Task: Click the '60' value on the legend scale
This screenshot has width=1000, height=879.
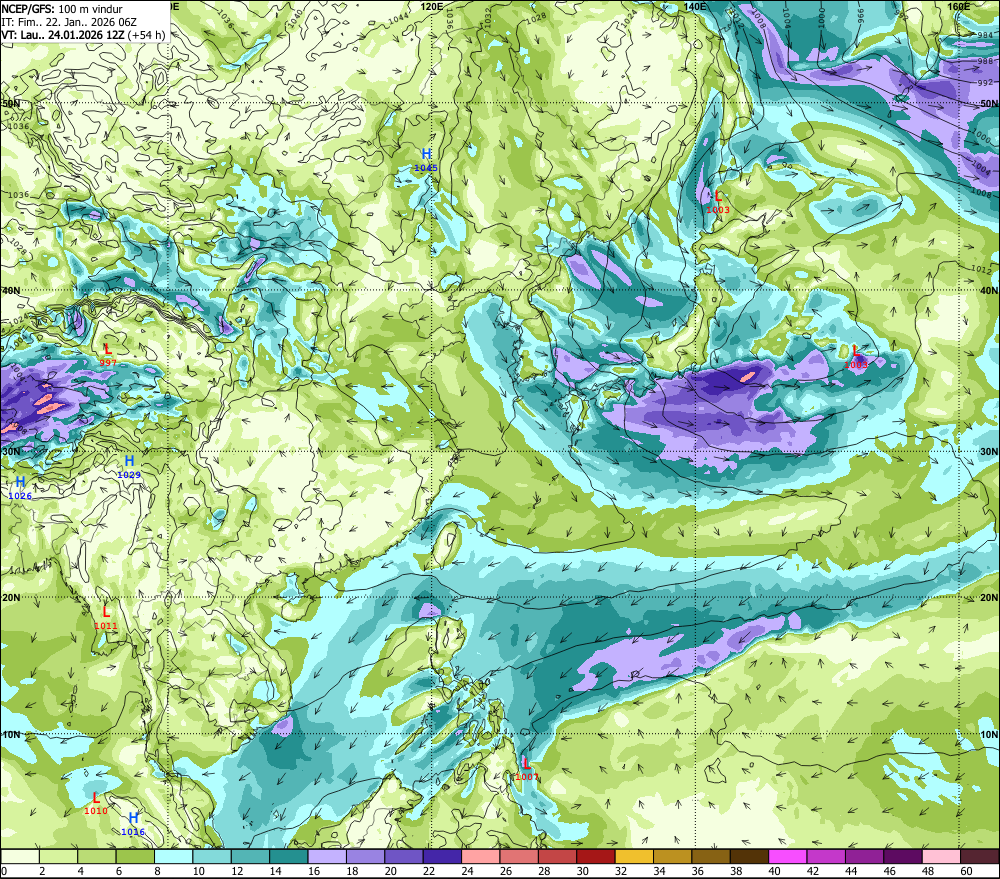Action: 966,871
